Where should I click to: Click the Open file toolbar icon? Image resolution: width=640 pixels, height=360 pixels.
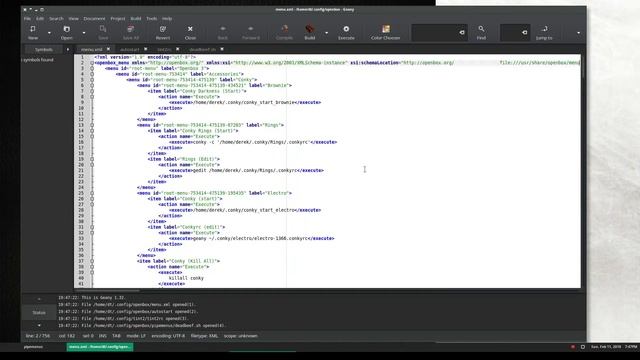pos(67,32)
